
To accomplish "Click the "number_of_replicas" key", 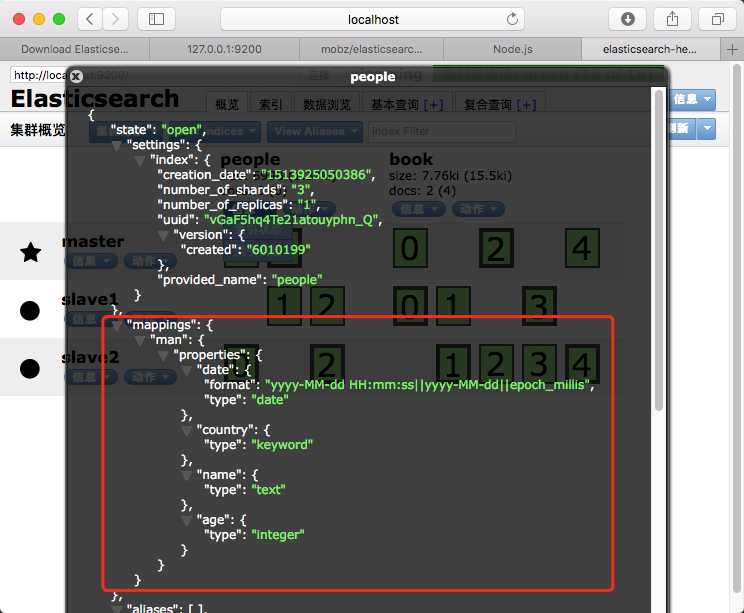I will [x=225, y=204].
